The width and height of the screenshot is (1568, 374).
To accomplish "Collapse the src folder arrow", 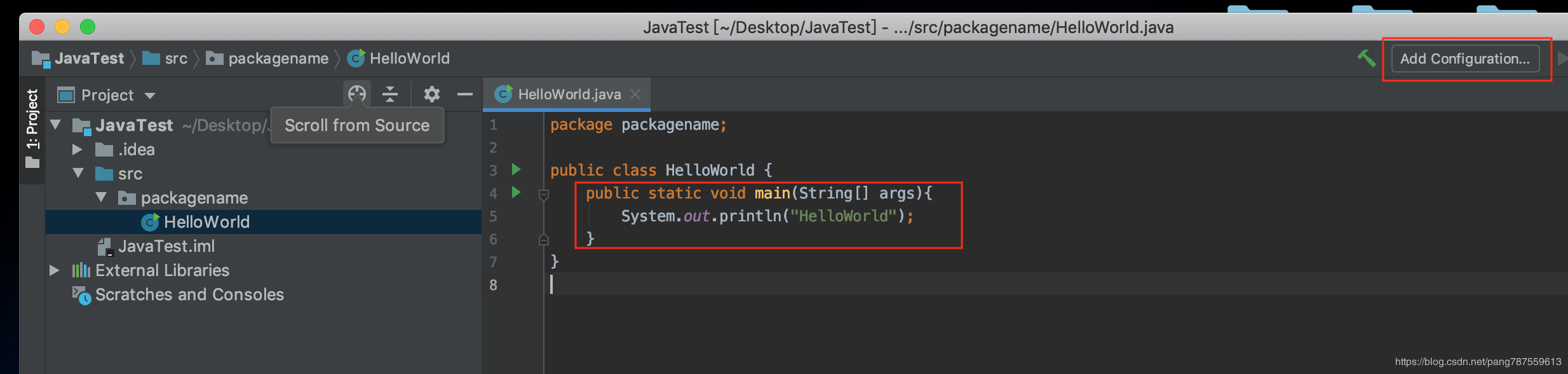I will click(79, 173).
